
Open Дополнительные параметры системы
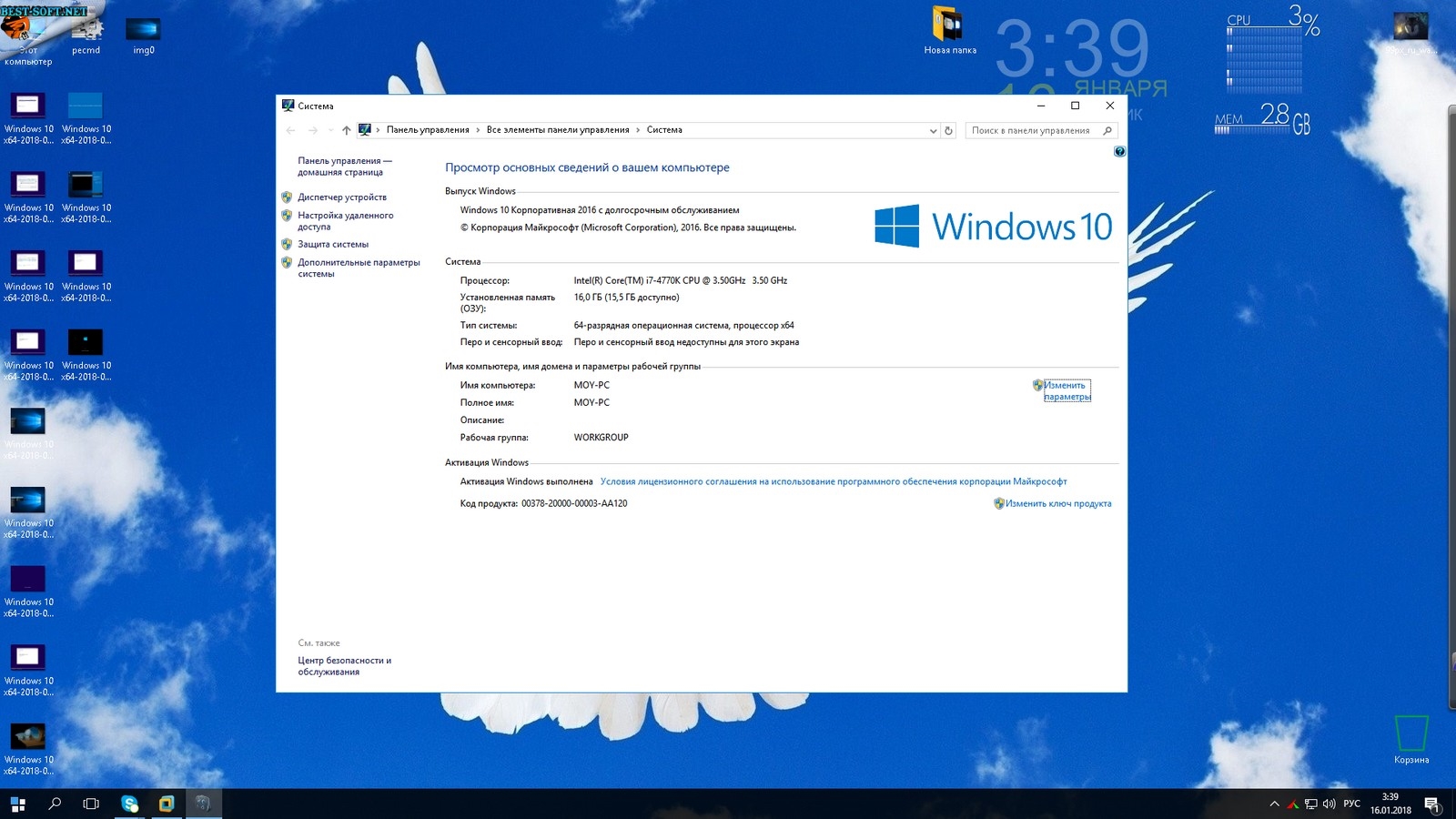click(359, 268)
